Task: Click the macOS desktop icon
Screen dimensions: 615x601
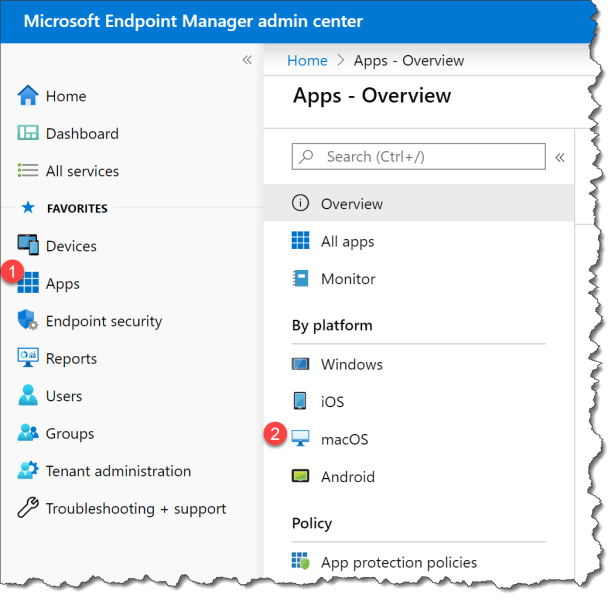Action: (300, 439)
